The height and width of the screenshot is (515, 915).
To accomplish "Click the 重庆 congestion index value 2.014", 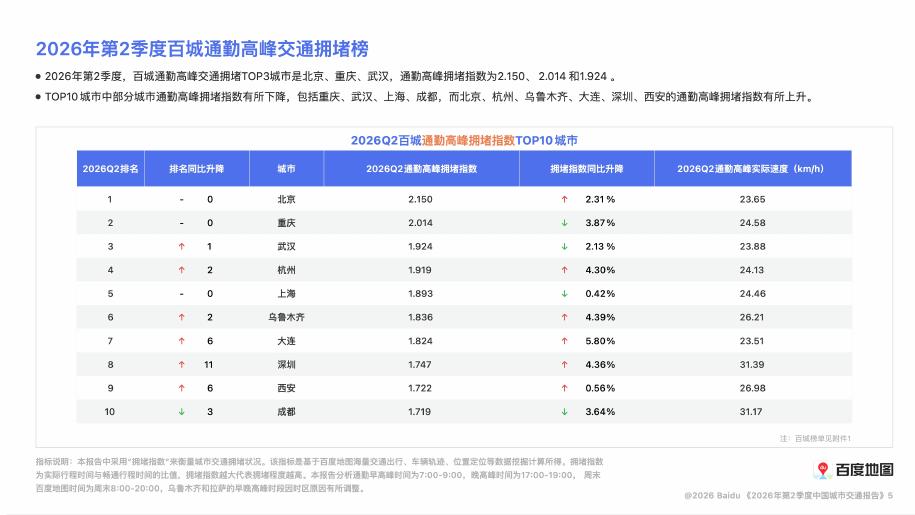I will click(x=420, y=223).
